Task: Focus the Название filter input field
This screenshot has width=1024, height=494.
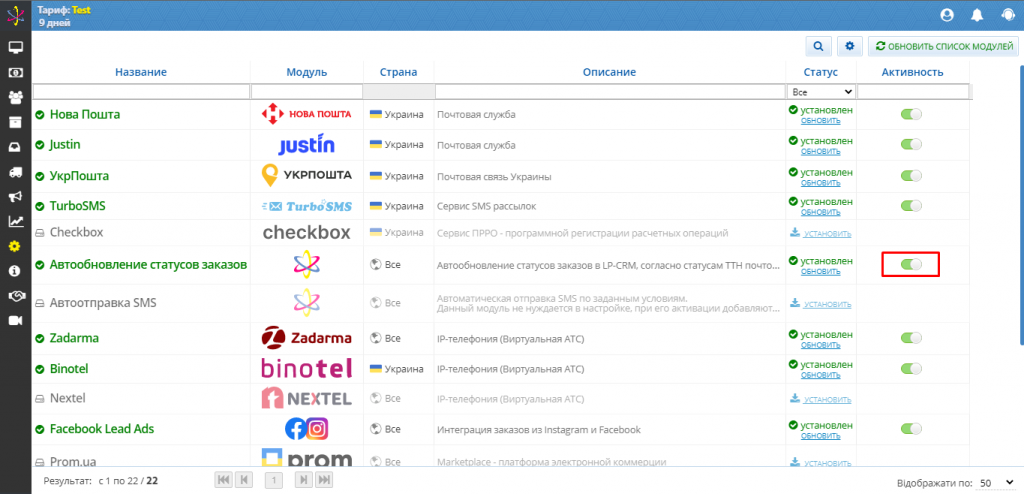Action: pos(141,91)
